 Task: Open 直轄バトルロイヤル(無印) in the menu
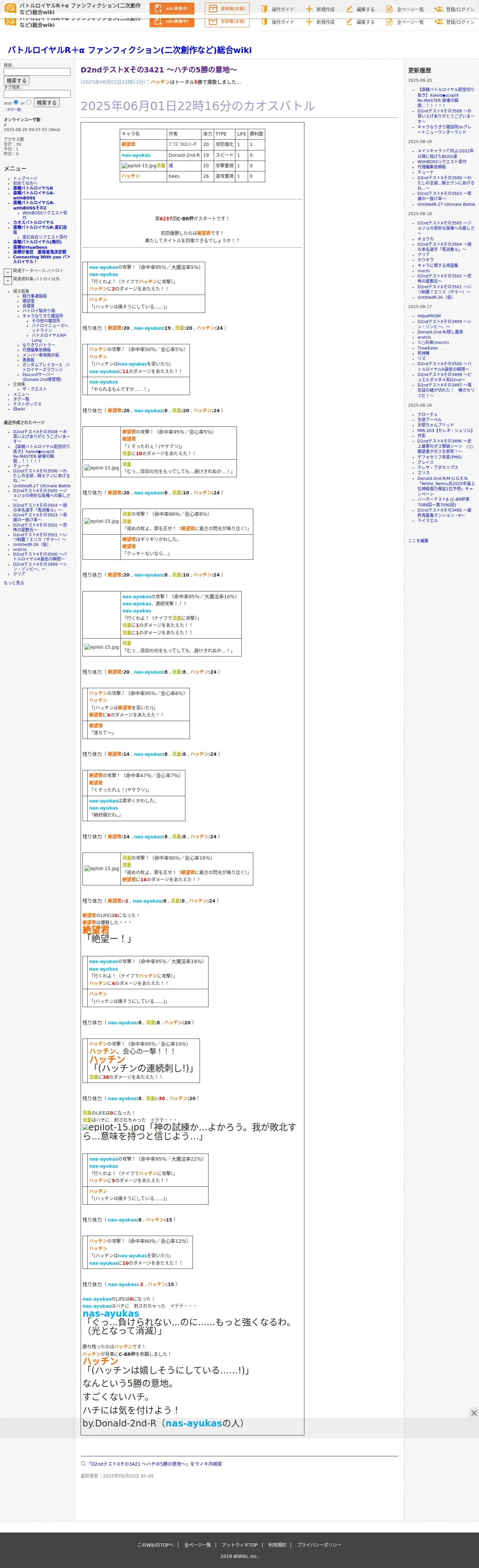pos(37,242)
